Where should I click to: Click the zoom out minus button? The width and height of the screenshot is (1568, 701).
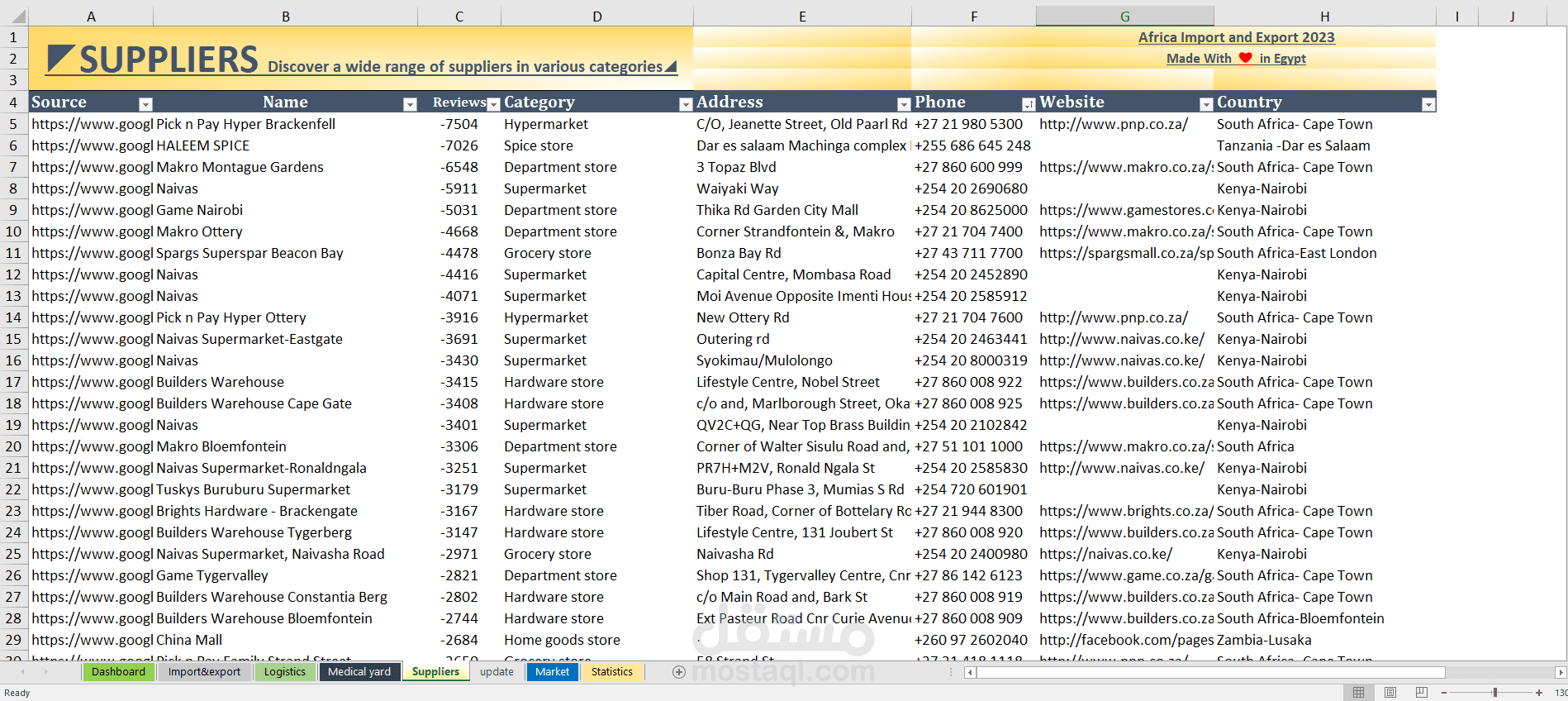(x=1443, y=693)
